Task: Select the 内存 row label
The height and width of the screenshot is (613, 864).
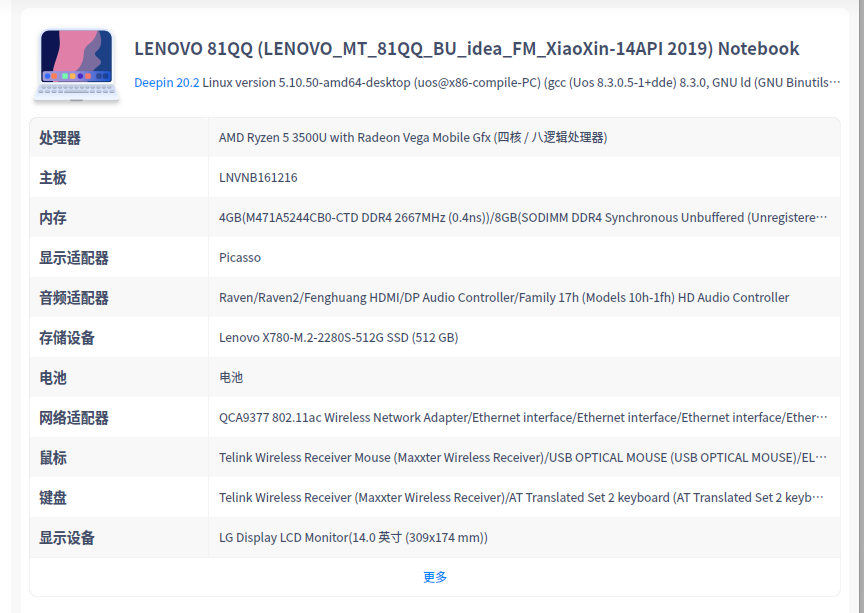Action: click(53, 218)
